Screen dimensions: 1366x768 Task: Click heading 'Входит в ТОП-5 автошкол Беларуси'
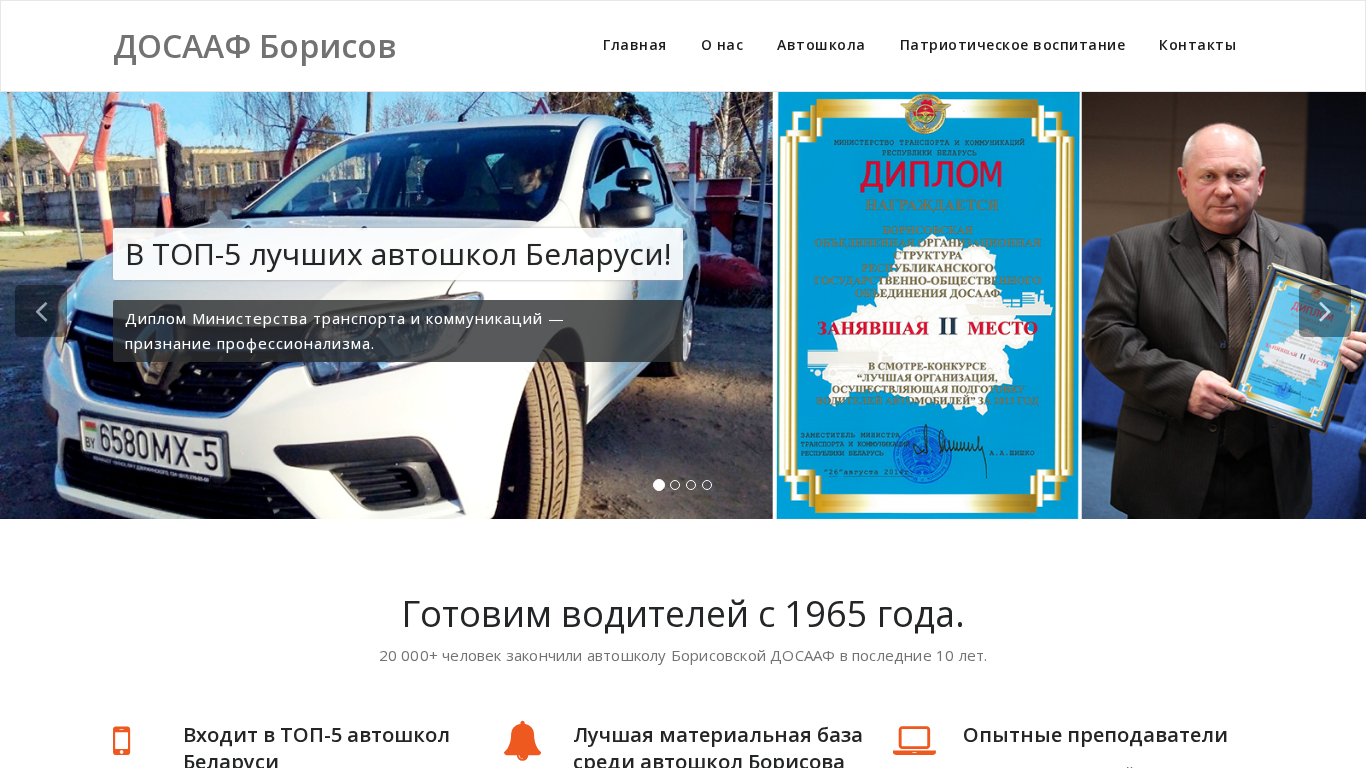[x=317, y=746]
